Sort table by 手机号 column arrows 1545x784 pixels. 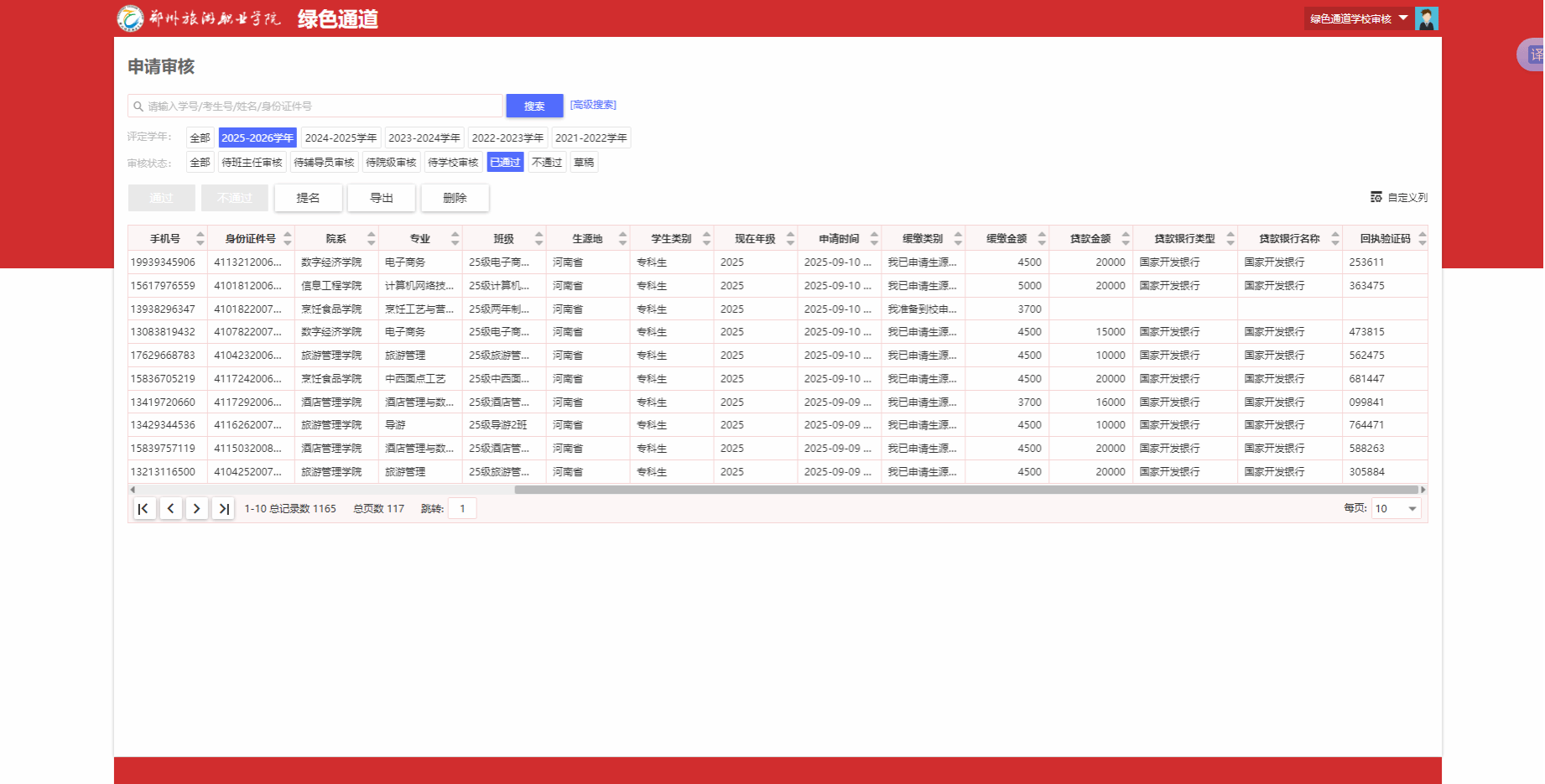(200, 239)
